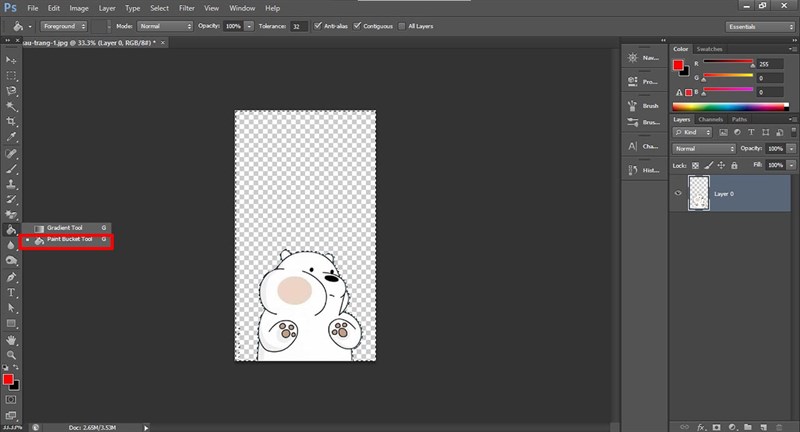Select the Move tool
The height and width of the screenshot is (432, 800).
[11, 60]
